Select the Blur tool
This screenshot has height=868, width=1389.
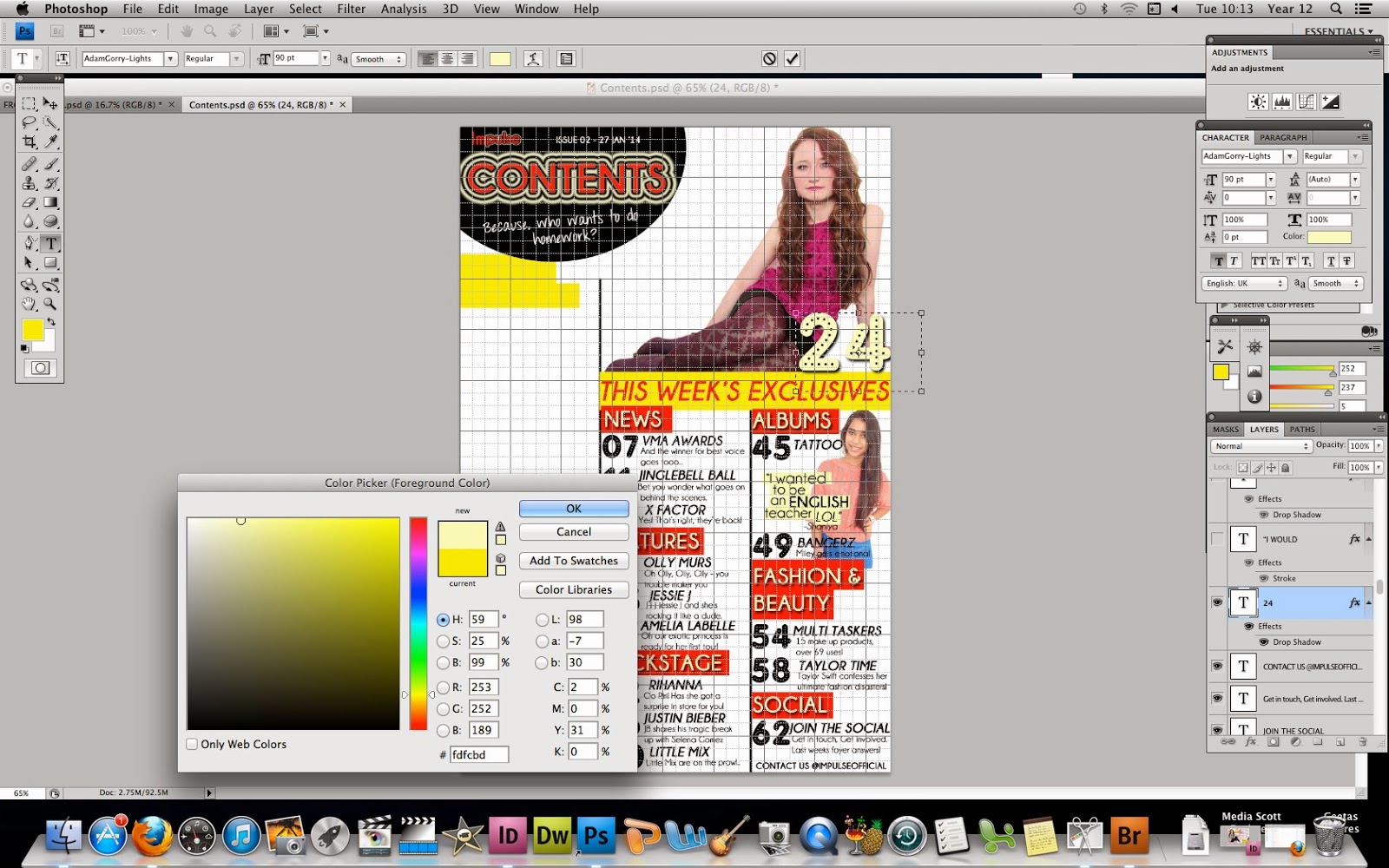click(29, 221)
